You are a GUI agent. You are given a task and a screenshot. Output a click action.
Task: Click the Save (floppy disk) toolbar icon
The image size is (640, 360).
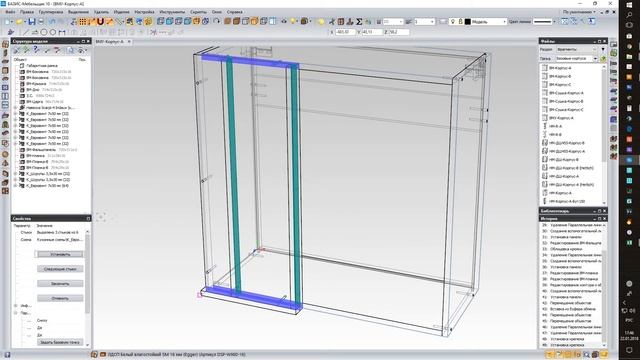(x=31, y=22)
